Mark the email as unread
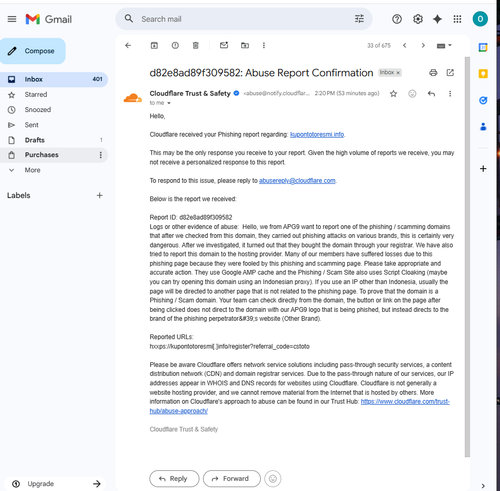 (x=224, y=45)
